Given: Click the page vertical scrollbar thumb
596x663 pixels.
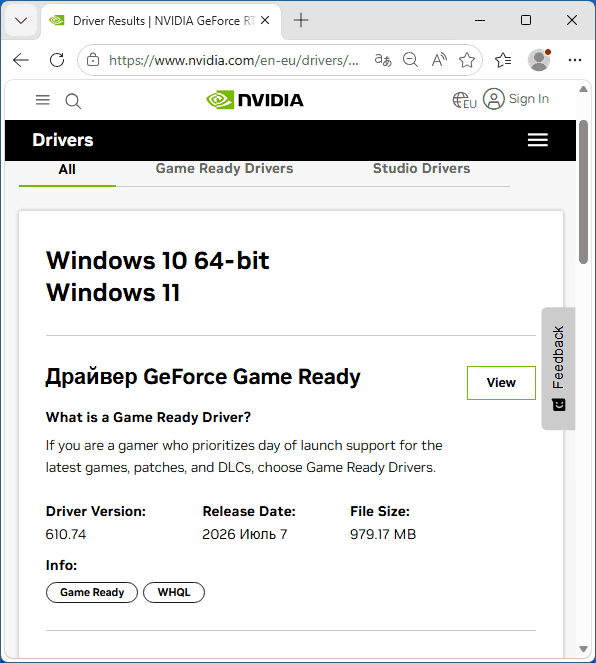Looking at the screenshot, I should tap(583, 192).
